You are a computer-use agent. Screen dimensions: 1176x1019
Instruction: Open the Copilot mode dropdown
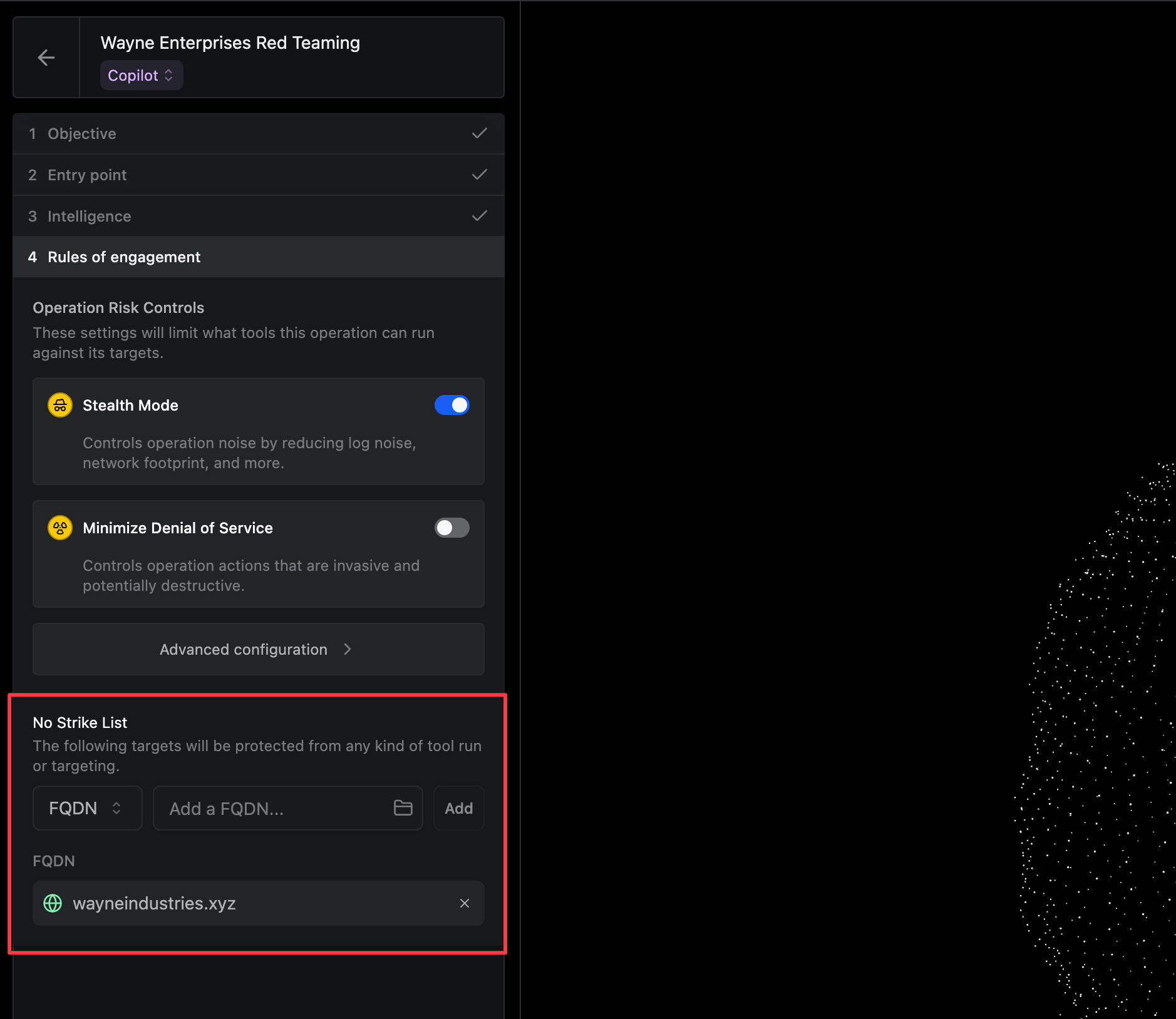click(x=141, y=76)
